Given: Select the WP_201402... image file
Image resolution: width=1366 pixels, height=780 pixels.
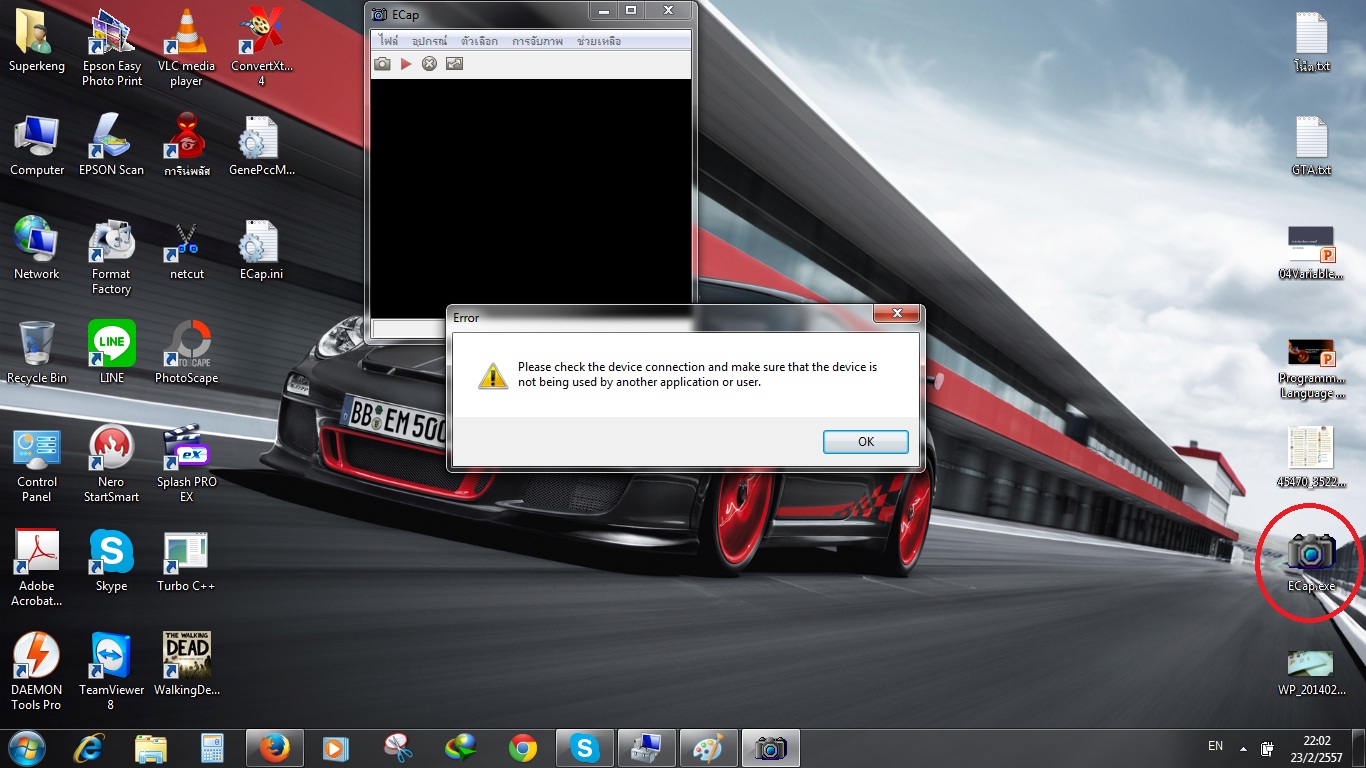Looking at the screenshot, I should [x=1311, y=672].
